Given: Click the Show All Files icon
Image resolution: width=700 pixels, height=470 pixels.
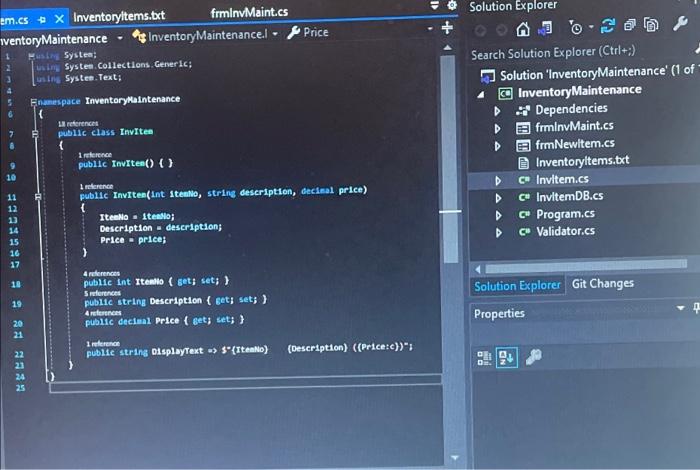Looking at the screenshot, I should 651,25.
